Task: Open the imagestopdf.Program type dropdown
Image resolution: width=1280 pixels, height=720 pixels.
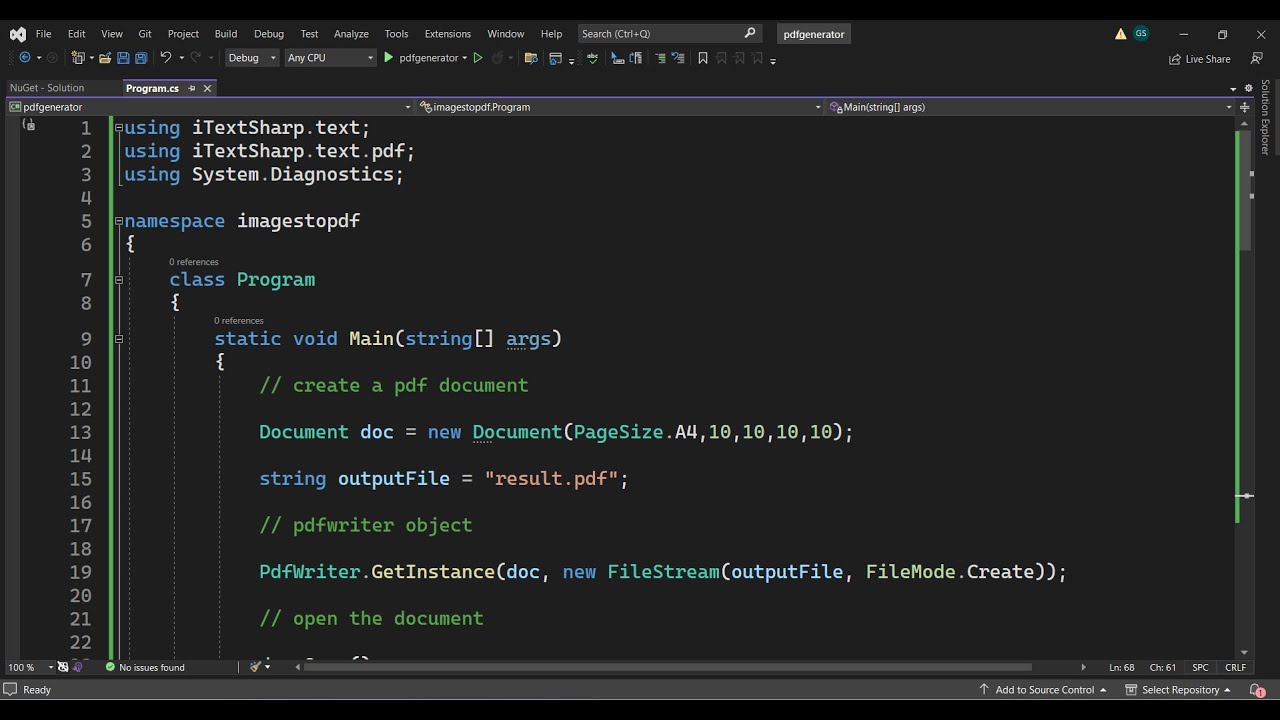Action: coord(620,107)
